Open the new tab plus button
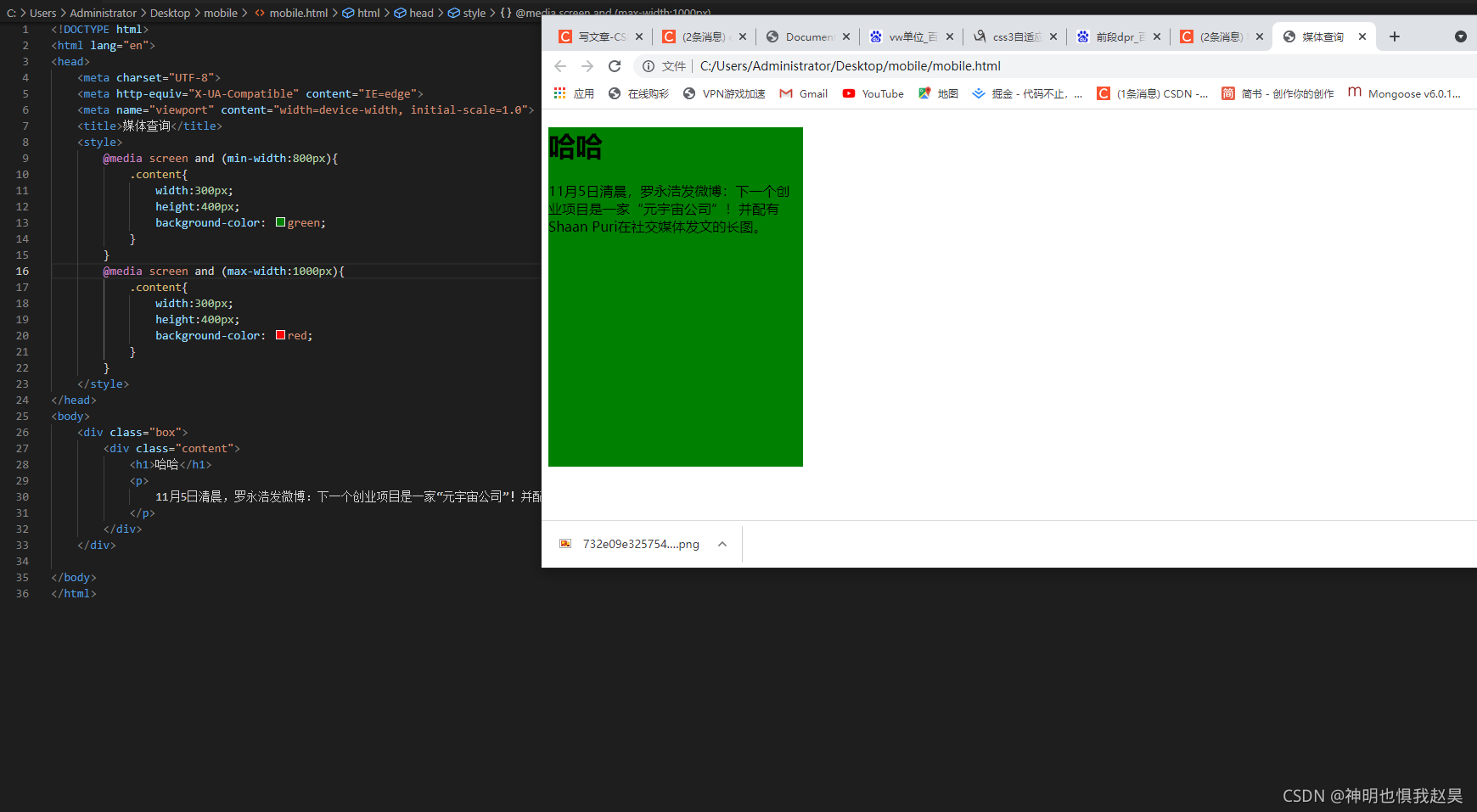The height and width of the screenshot is (812, 1477). [x=1395, y=36]
